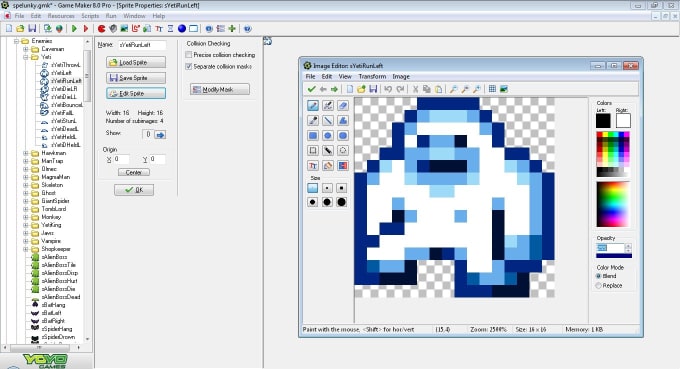Run game in debug mode red arrow
This screenshot has width=680, height=369.
[86, 29]
